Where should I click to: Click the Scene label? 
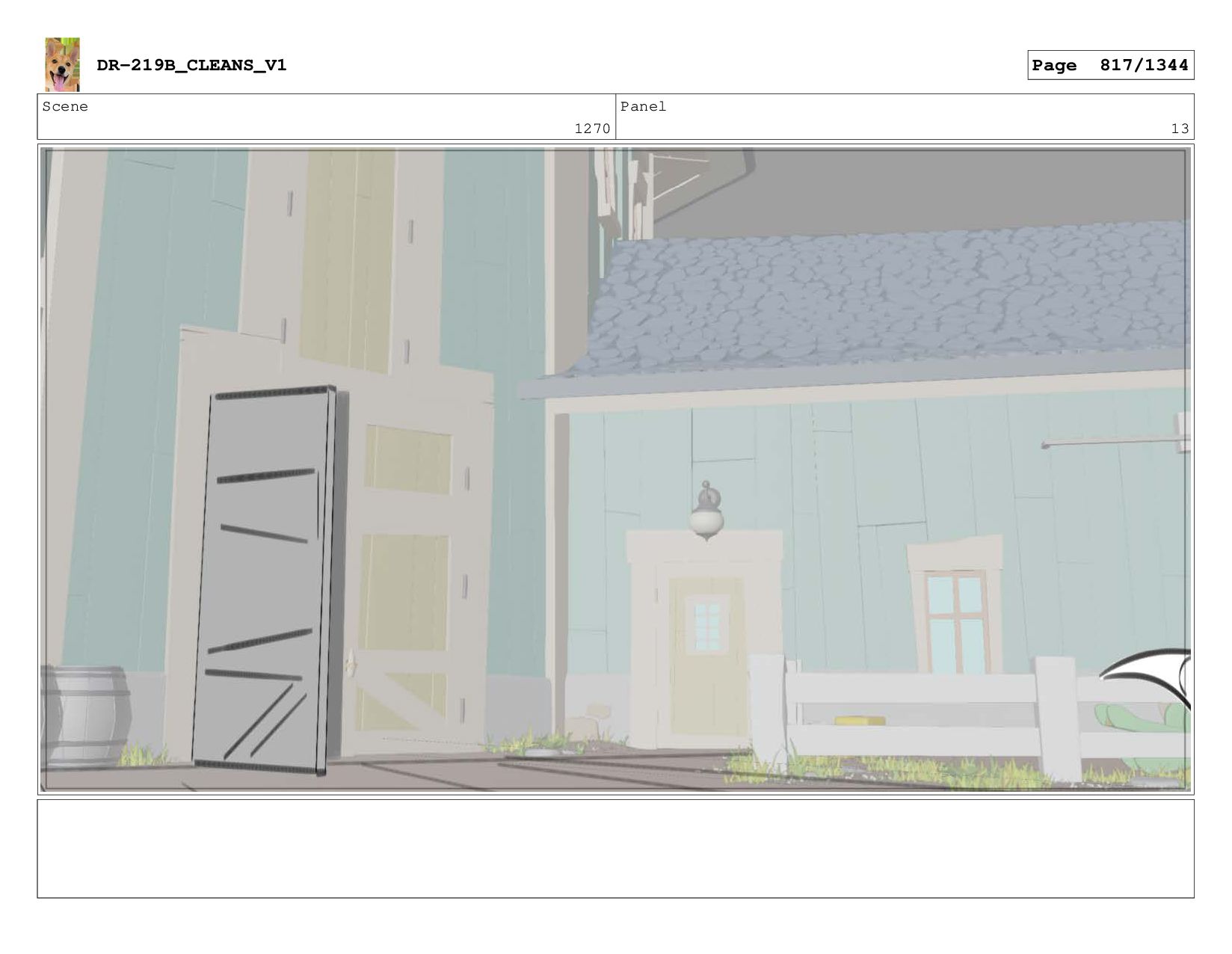[x=65, y=106]
